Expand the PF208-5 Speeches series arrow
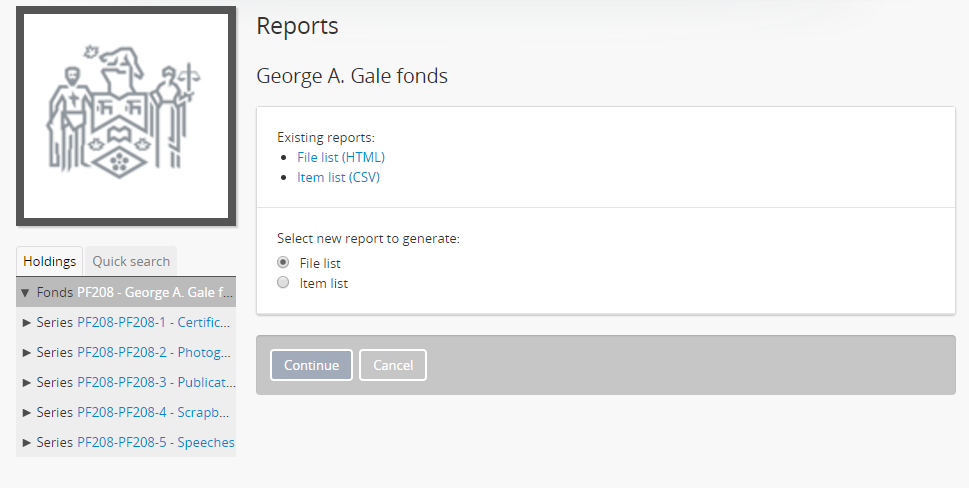The image size is (969, 488). 27,442
